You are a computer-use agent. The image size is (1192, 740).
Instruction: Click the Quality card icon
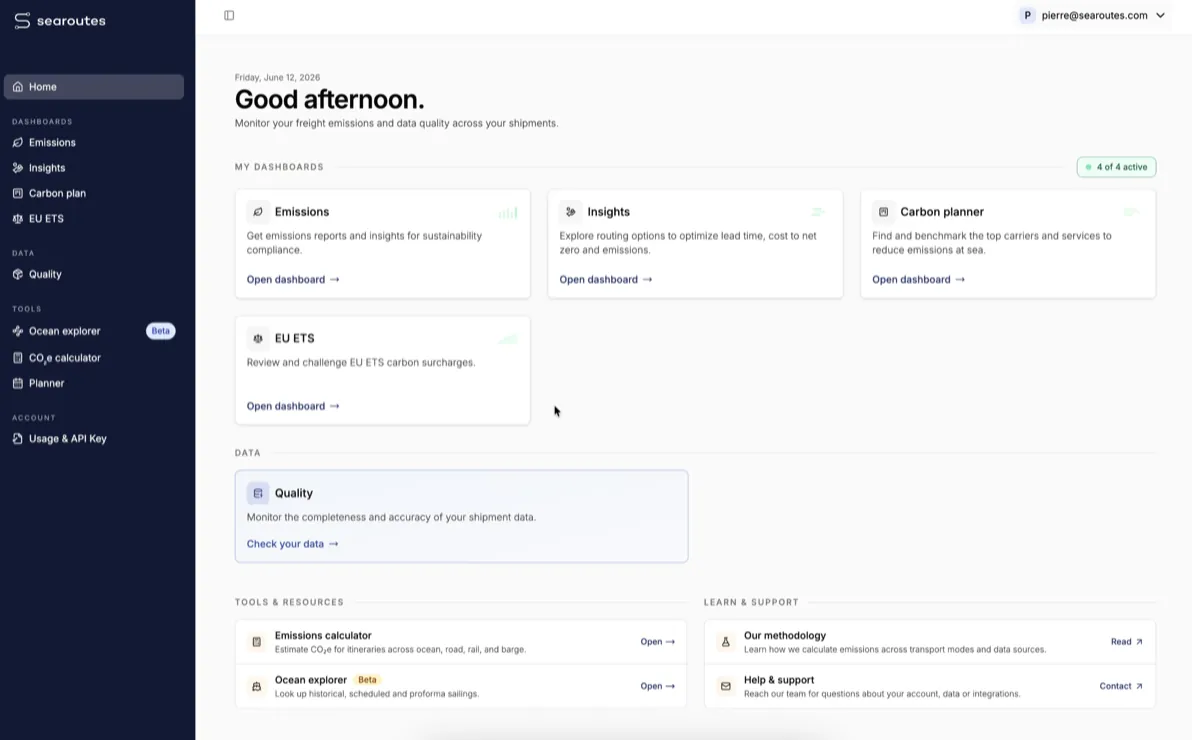coord(258,493)
